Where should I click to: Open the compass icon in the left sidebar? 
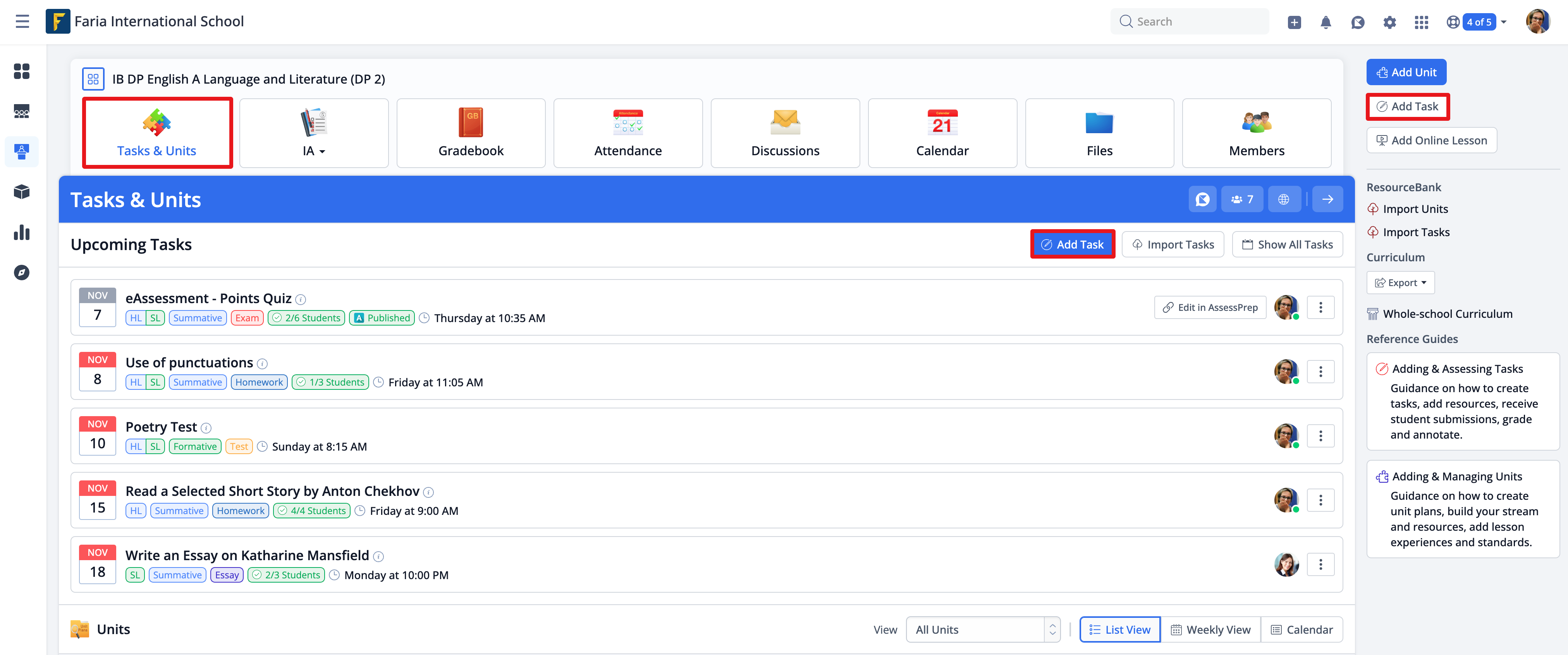point(22,273)
